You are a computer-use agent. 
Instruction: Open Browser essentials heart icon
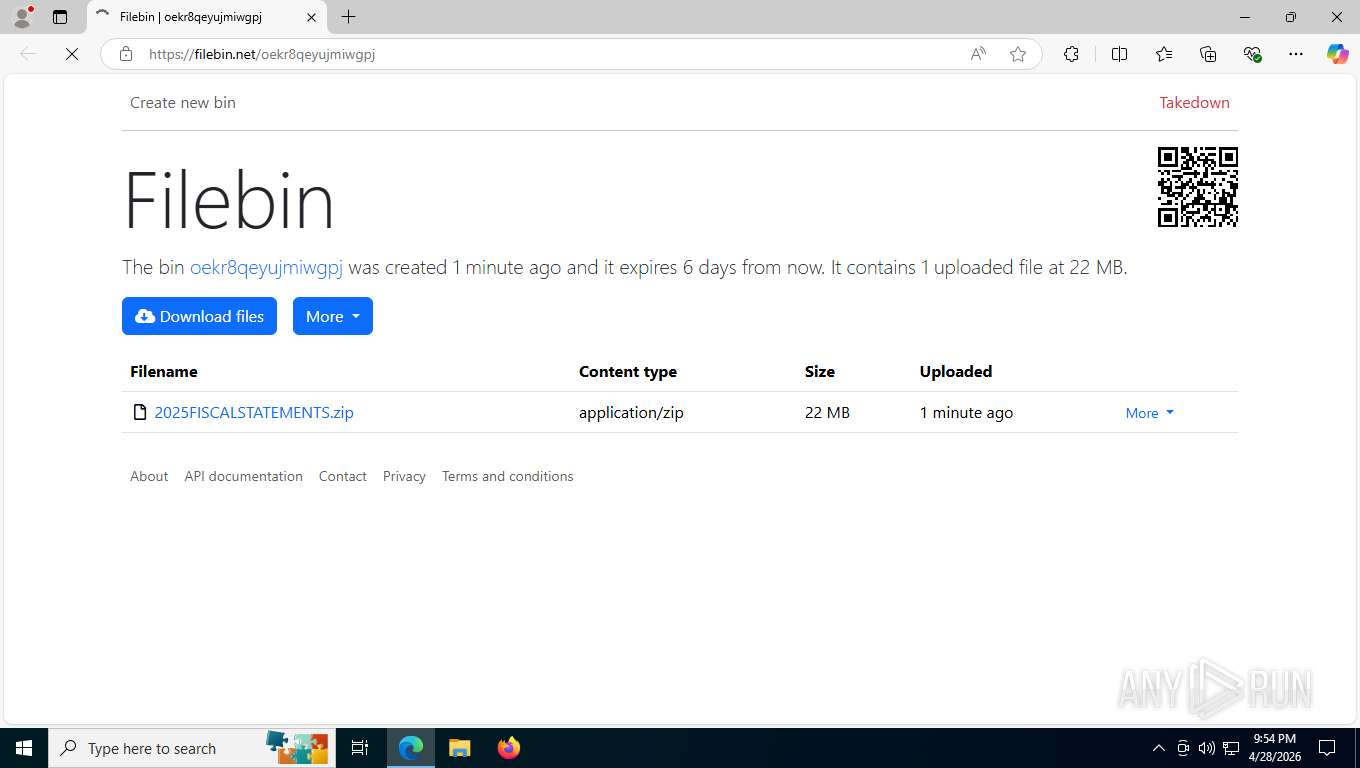1252,54
